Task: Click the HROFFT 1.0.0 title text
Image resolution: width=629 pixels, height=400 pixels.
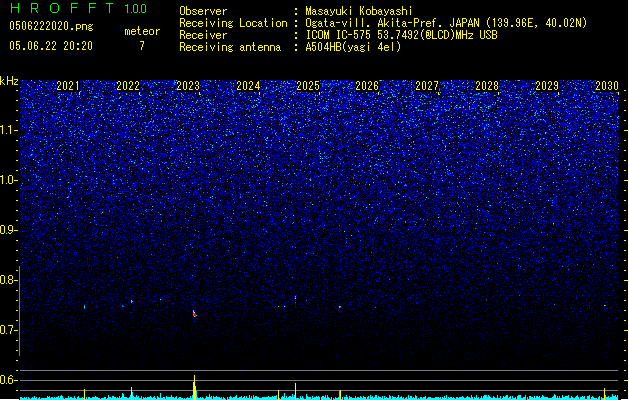Action: coord(78,8)
